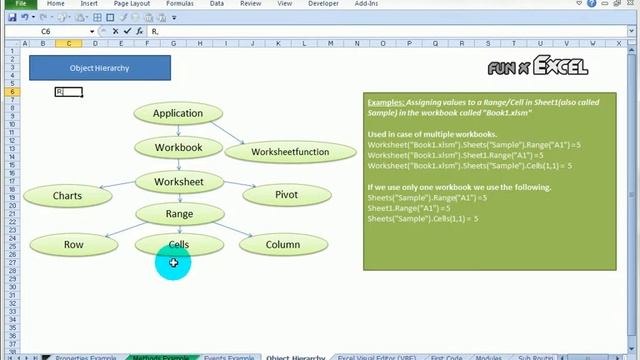The image size is (640, 360).
Task: Select the First Code sheet tab
Action: tap(447, 357)
